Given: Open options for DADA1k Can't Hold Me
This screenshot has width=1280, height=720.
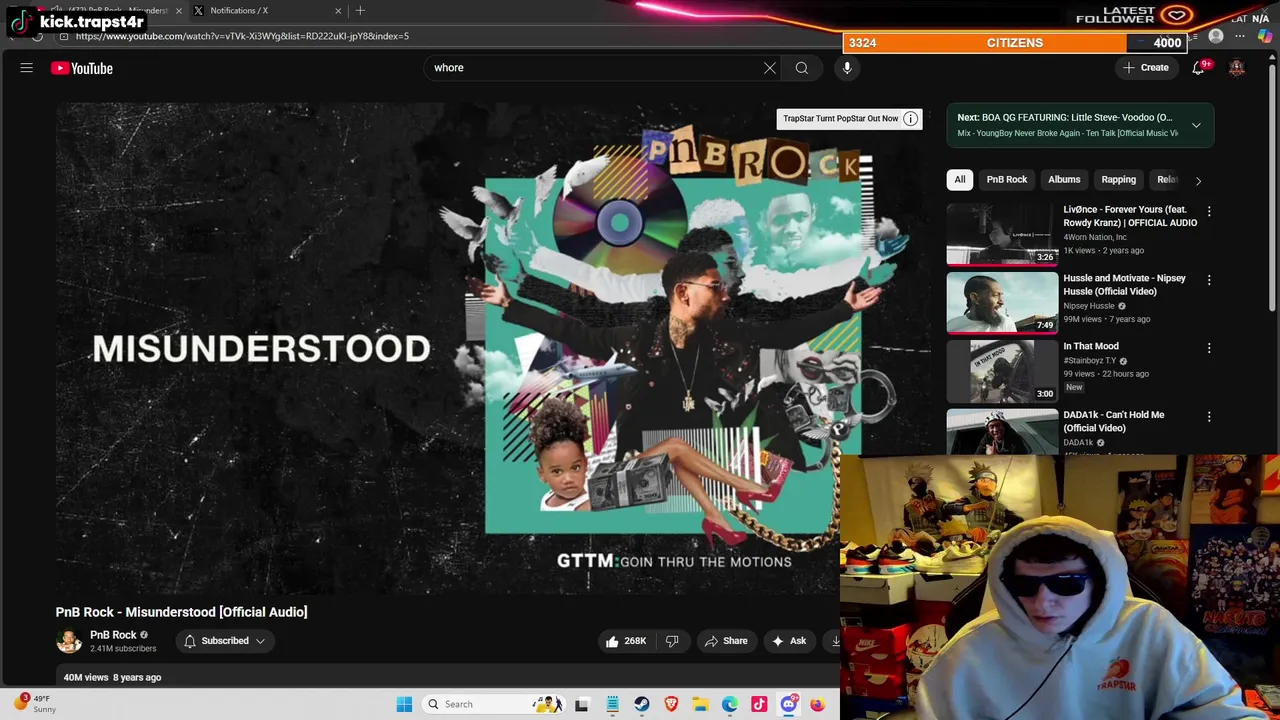Looking at the screenshot, I should pos(1209,416).
